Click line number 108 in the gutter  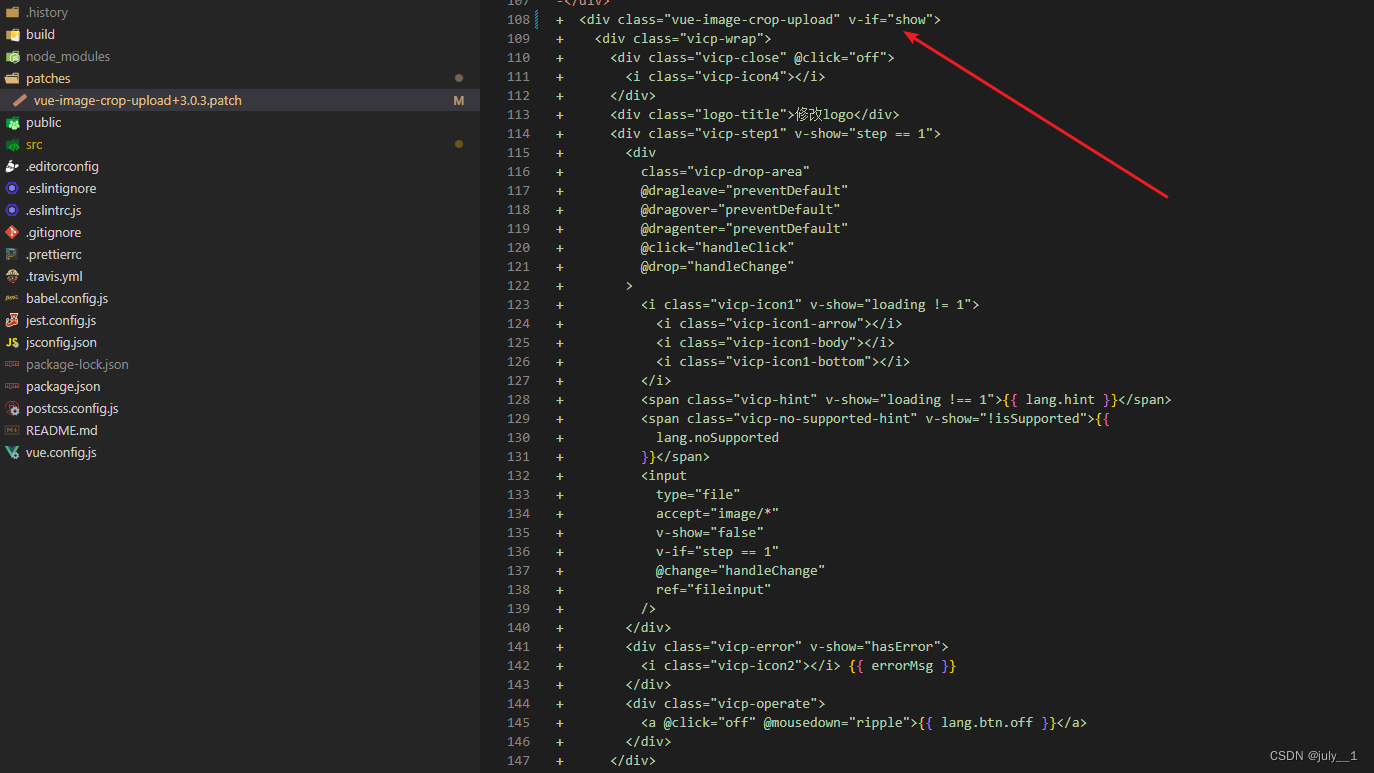[x=518, y=20]
